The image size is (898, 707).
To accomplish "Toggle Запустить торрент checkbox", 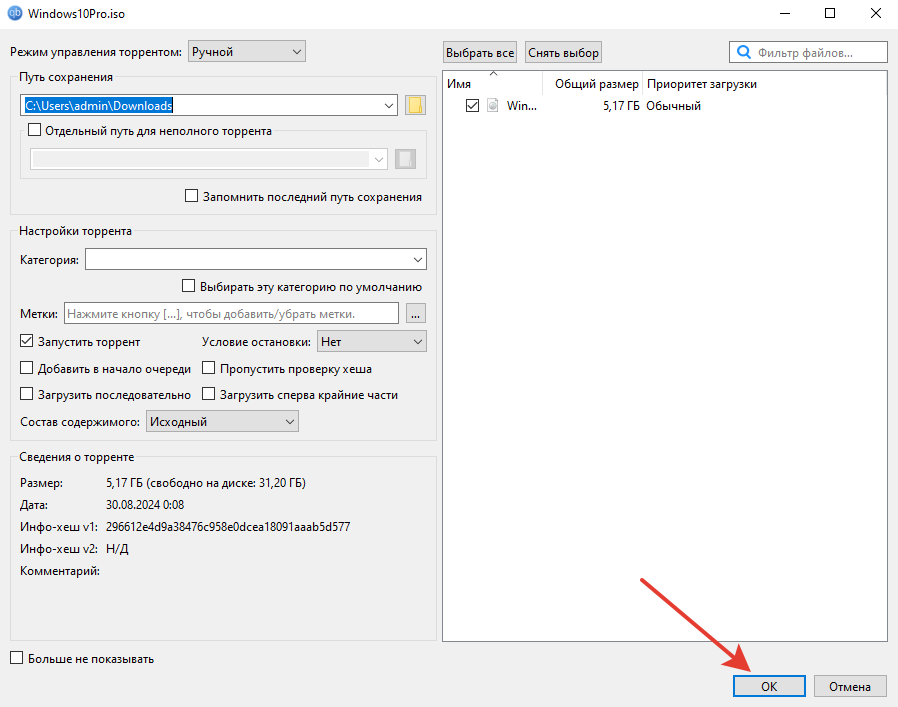I will pyautogui.click(x=26, y=341).
